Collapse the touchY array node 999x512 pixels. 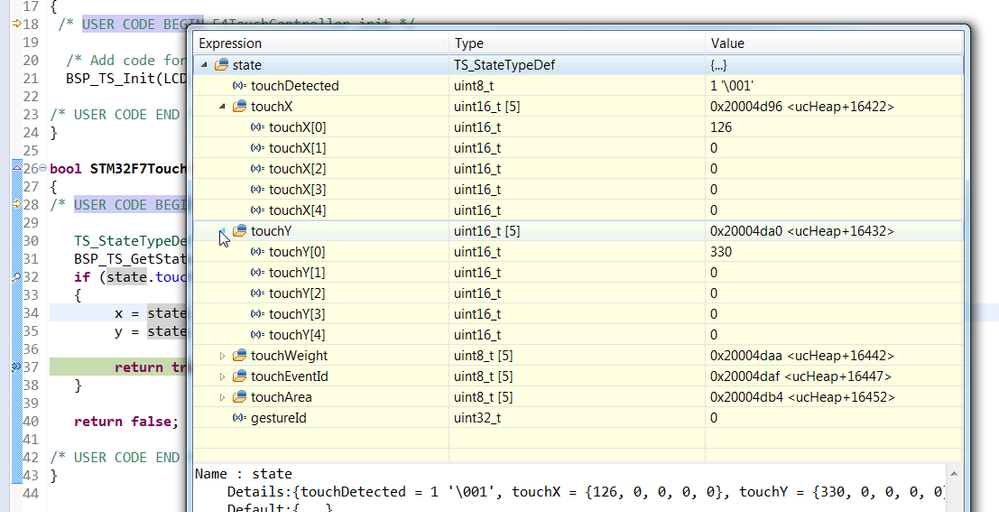coord(222,231)
